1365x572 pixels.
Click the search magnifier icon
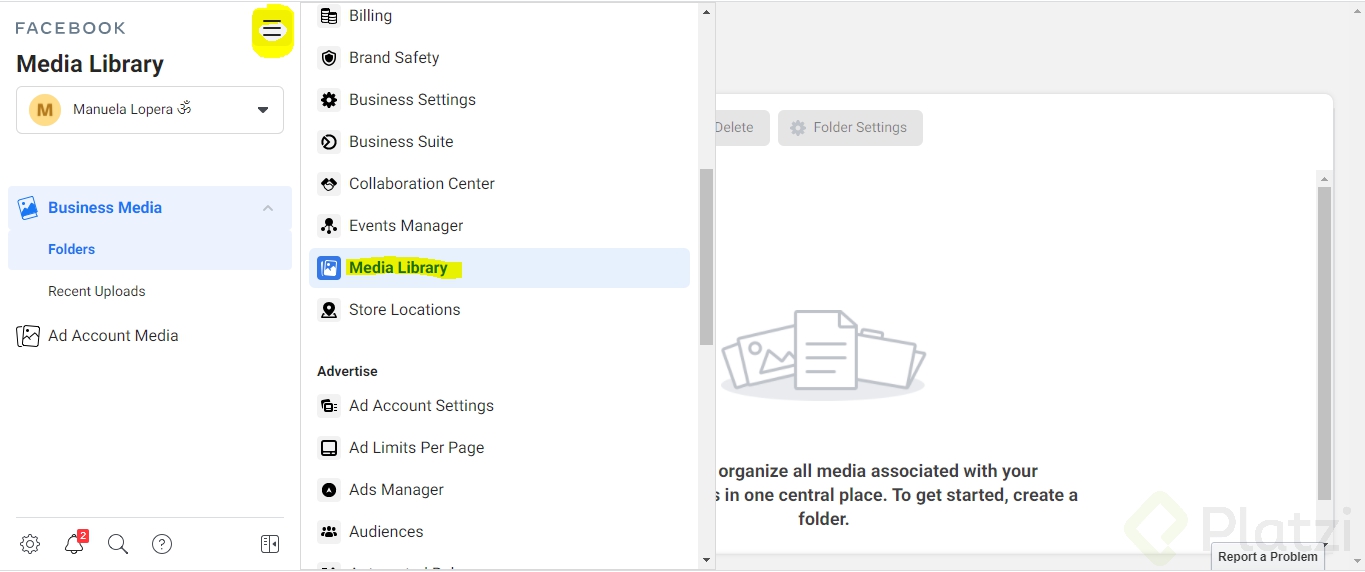(118, 544)
